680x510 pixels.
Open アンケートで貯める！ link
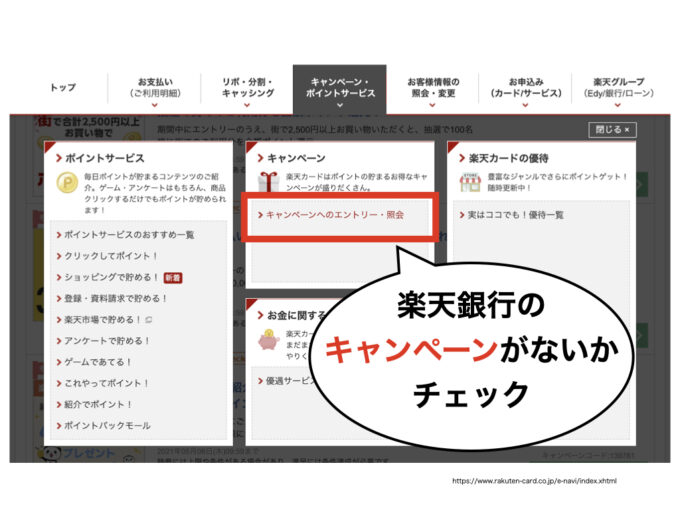pos(107,341)
